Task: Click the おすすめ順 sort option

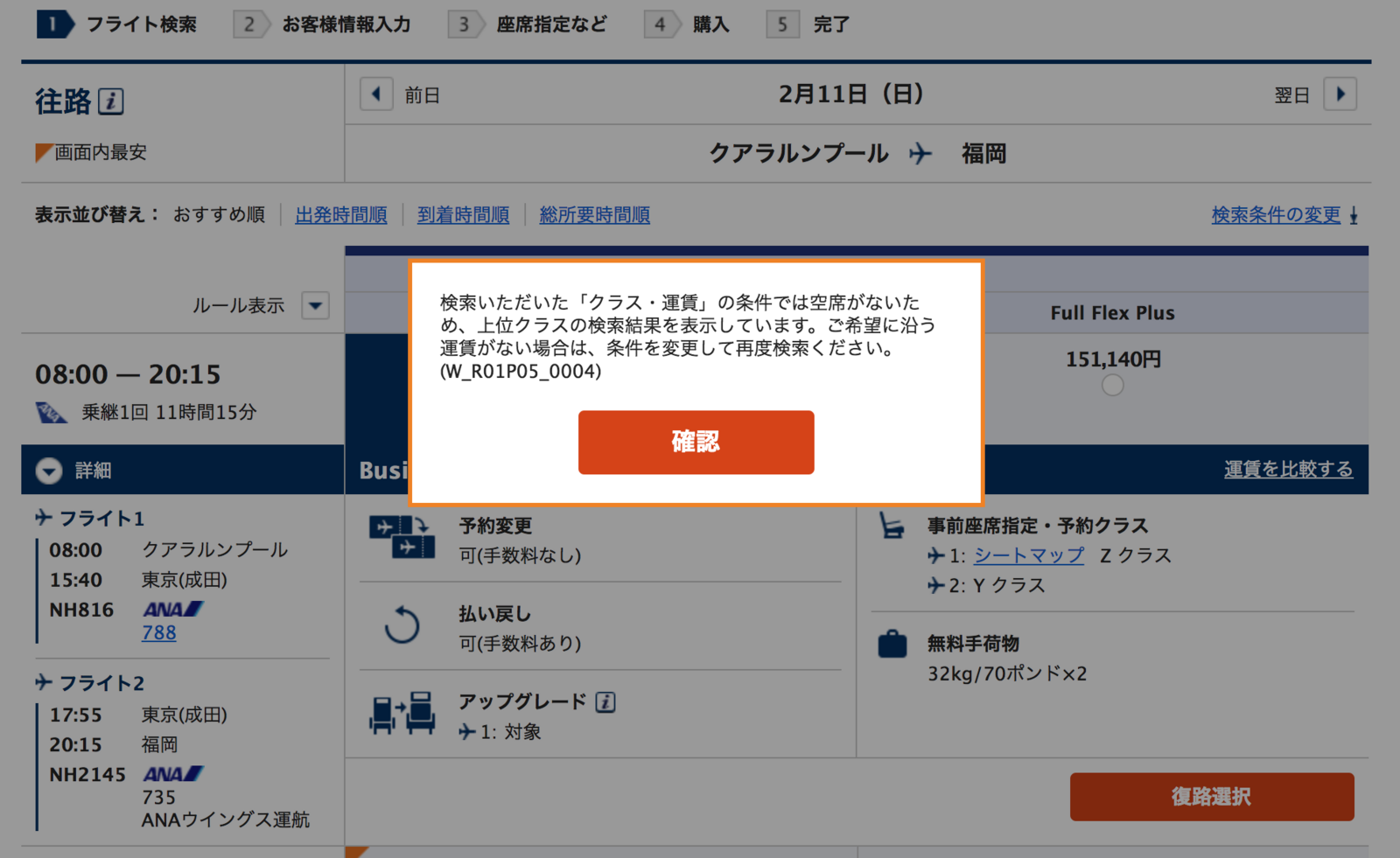Action: click(x=219, y=215)
